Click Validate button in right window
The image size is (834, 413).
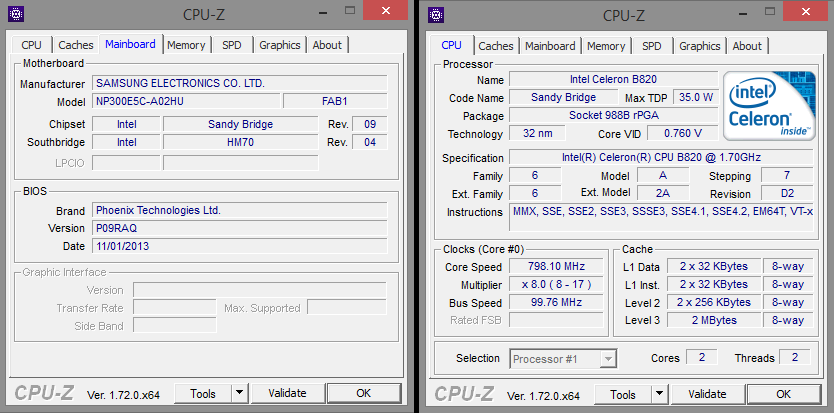point(707,394)
